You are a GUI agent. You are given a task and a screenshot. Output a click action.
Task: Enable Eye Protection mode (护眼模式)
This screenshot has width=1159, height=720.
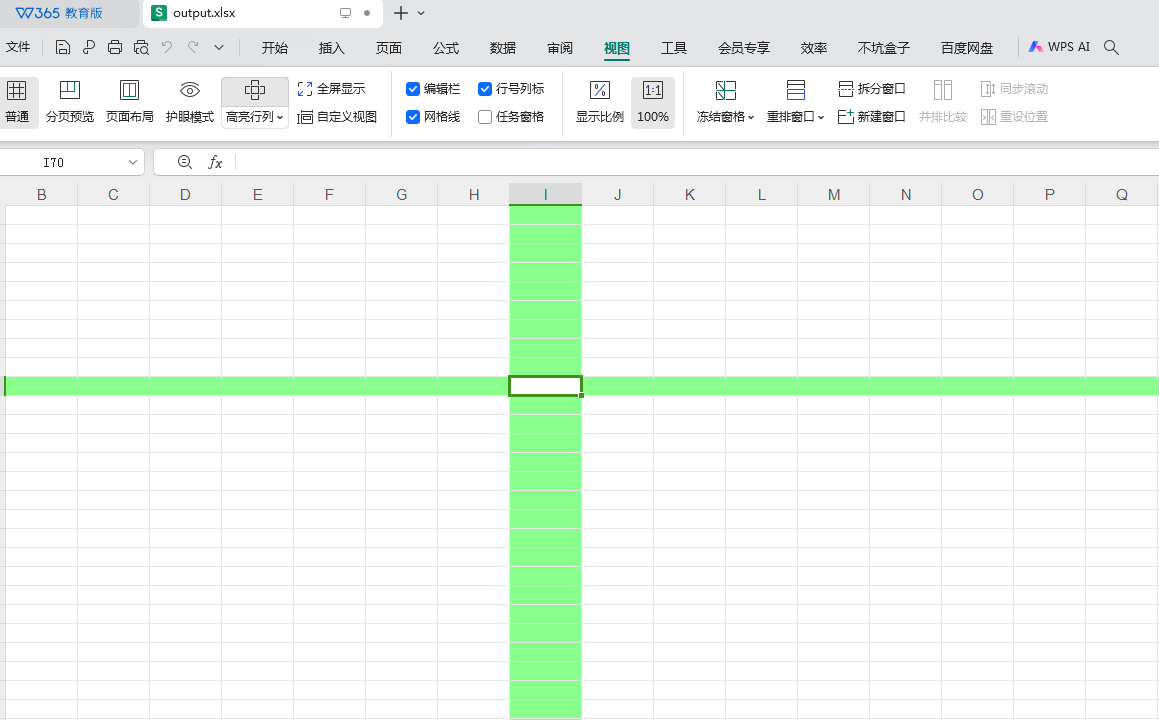pyautogui.click(x=189, y=101)
